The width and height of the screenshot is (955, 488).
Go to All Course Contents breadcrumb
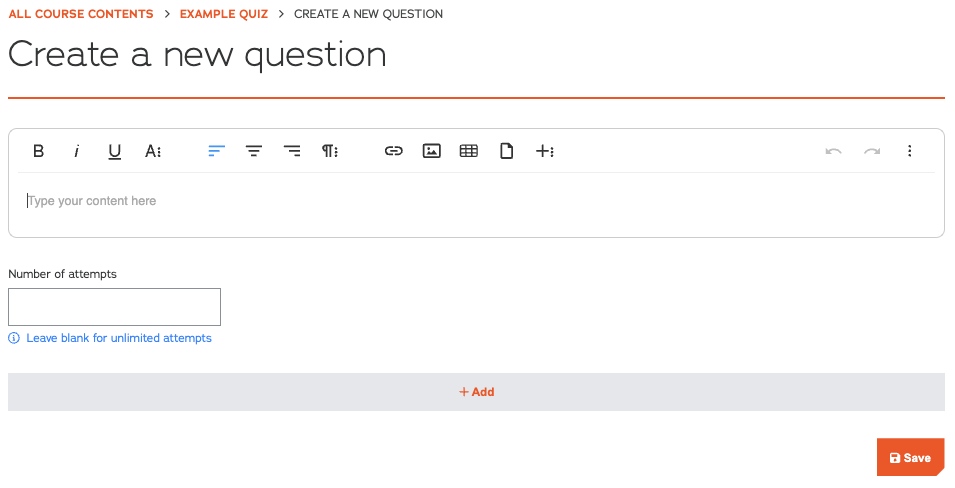81,14
